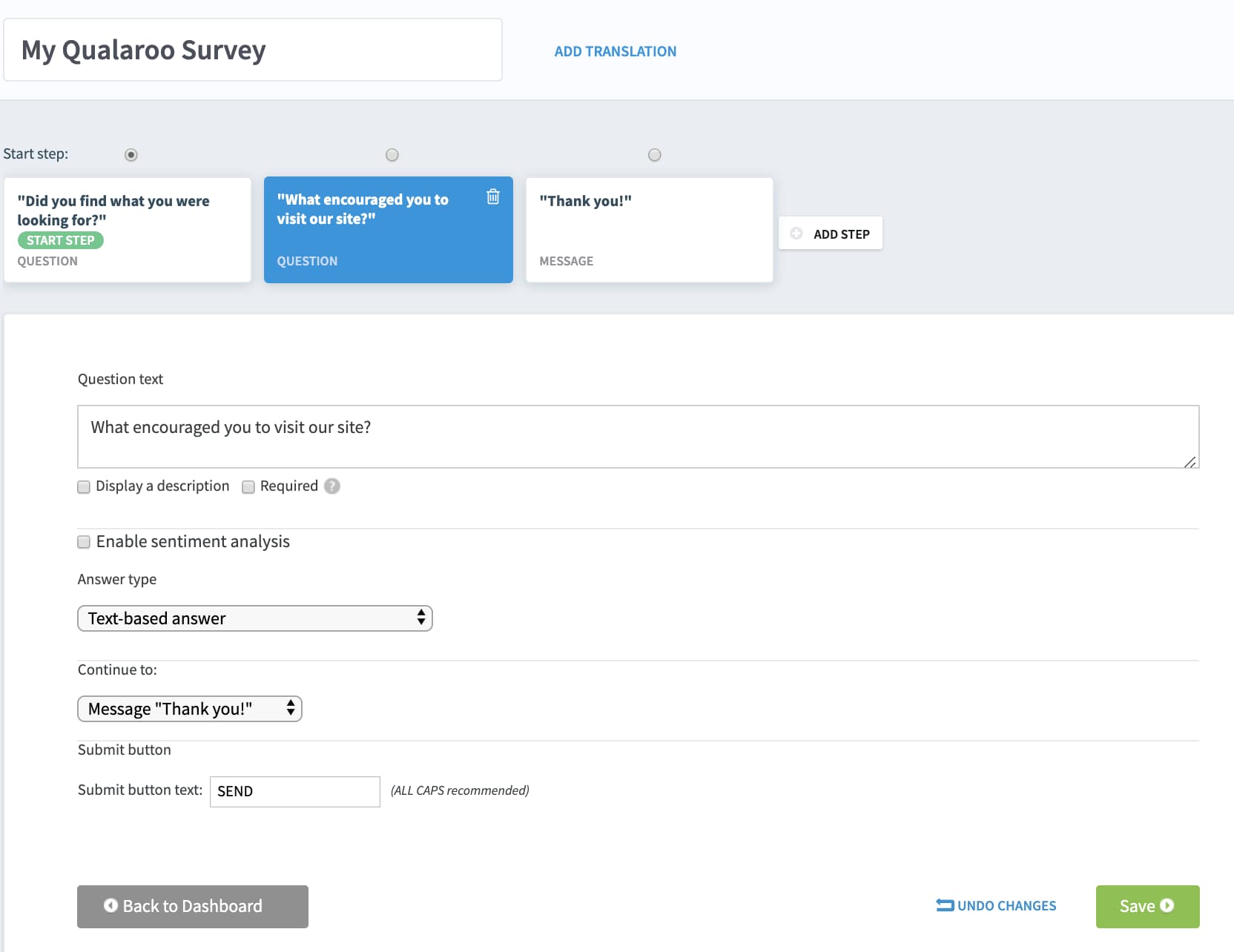1234x952 pixels.
Task: Click "(ALL CAPS recommended)" hint text
Action: click(460, 790)
